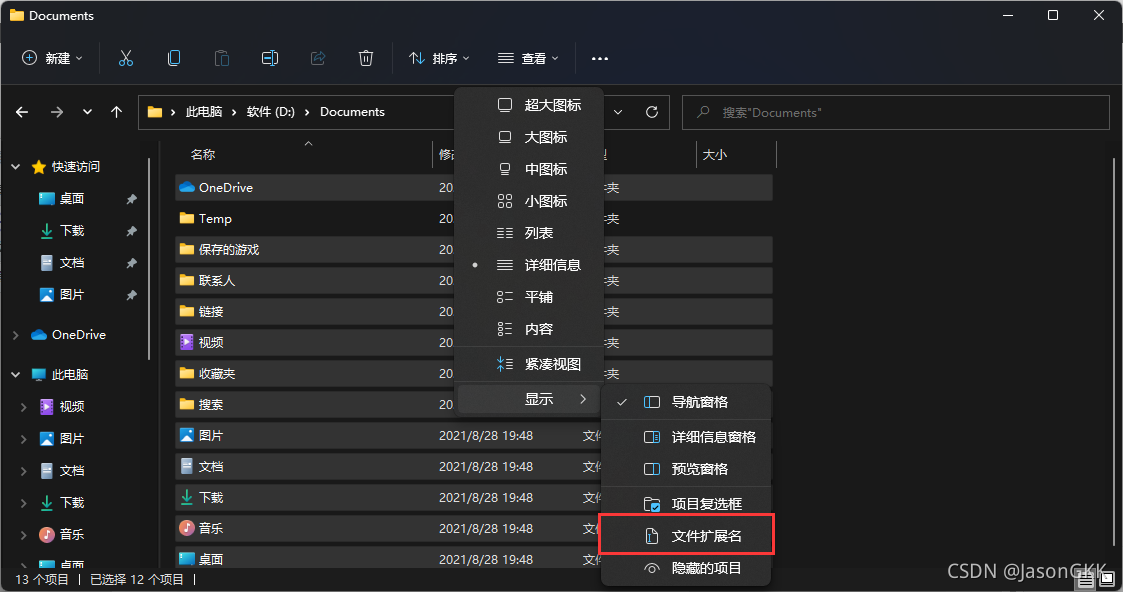1123x592 pixels.
Task: Switch to details view icon in status bar
Action: (x=1086, y=579)
